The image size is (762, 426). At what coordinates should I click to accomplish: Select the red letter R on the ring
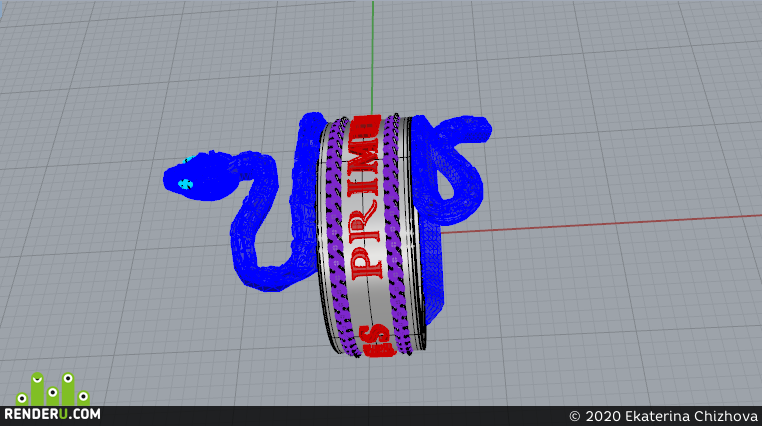tap(365, 222)
